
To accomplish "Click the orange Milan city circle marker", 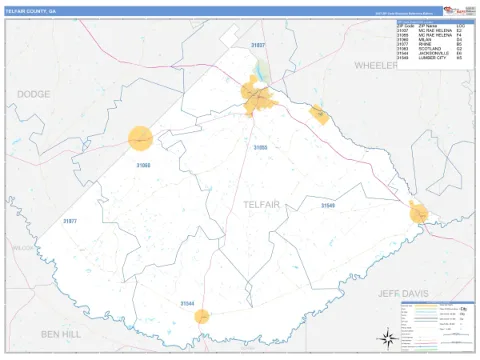I will click(x=140, y=138).
